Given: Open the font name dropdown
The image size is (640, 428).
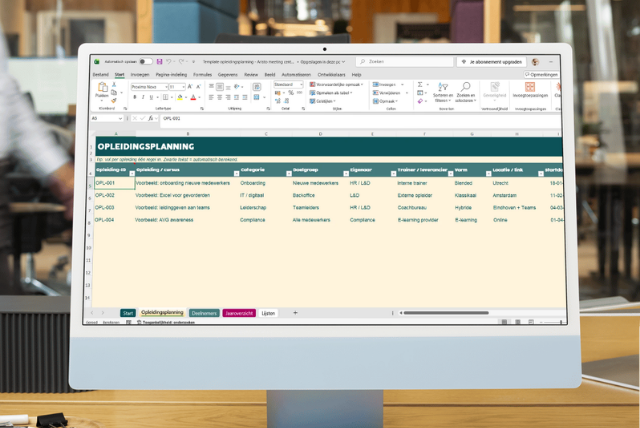Looking at the screenshot, I should 166,87.
